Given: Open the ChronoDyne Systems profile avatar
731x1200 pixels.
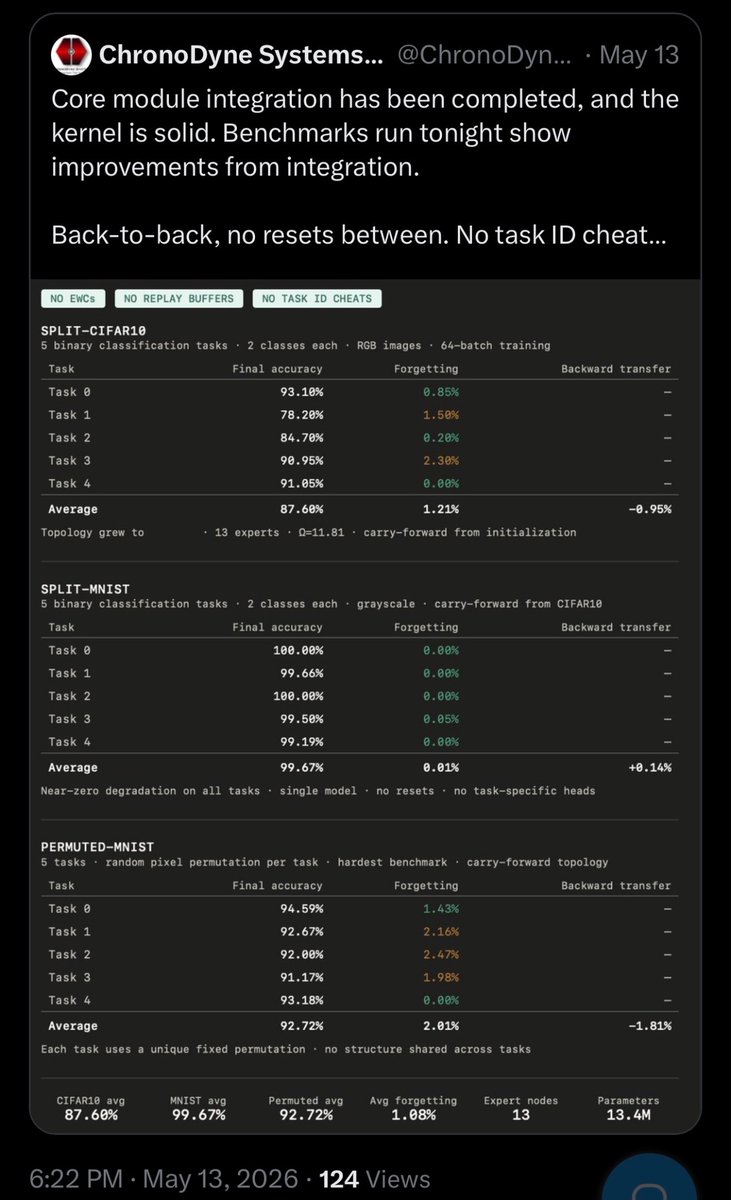Looking at the screenshot, I should tap(71, 54).
